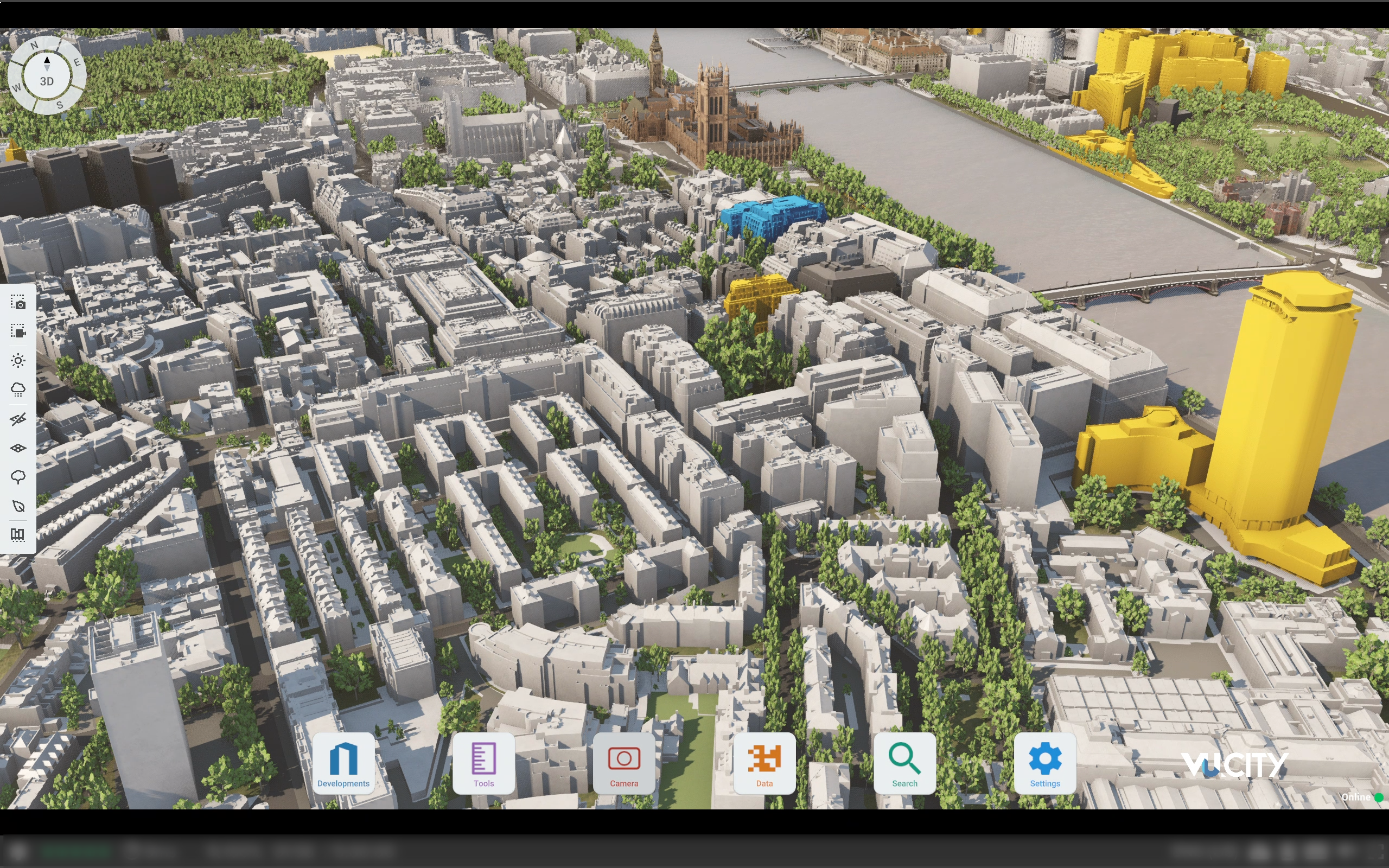Toggle trees visibility with tree icon
This screenshot has height=868, width=1389.
click(x=18, y=476)
